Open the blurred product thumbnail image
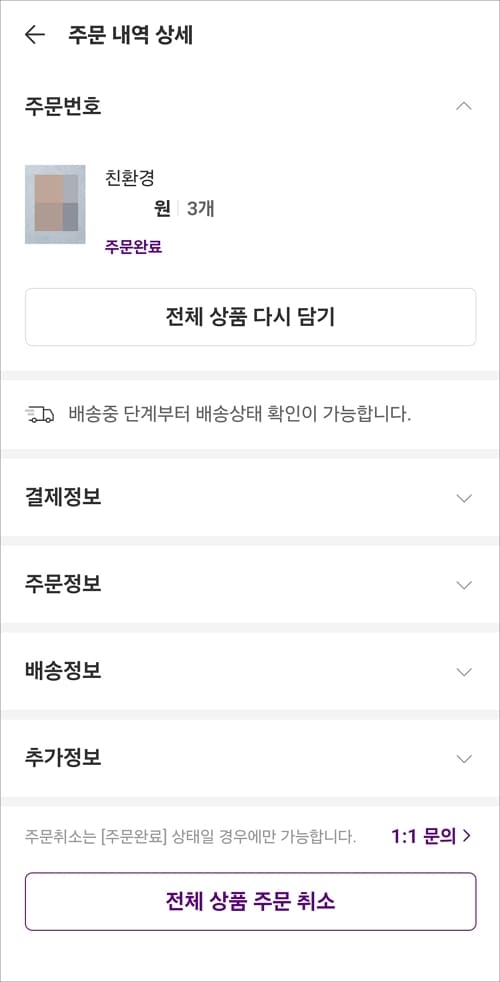 point(55,204)
